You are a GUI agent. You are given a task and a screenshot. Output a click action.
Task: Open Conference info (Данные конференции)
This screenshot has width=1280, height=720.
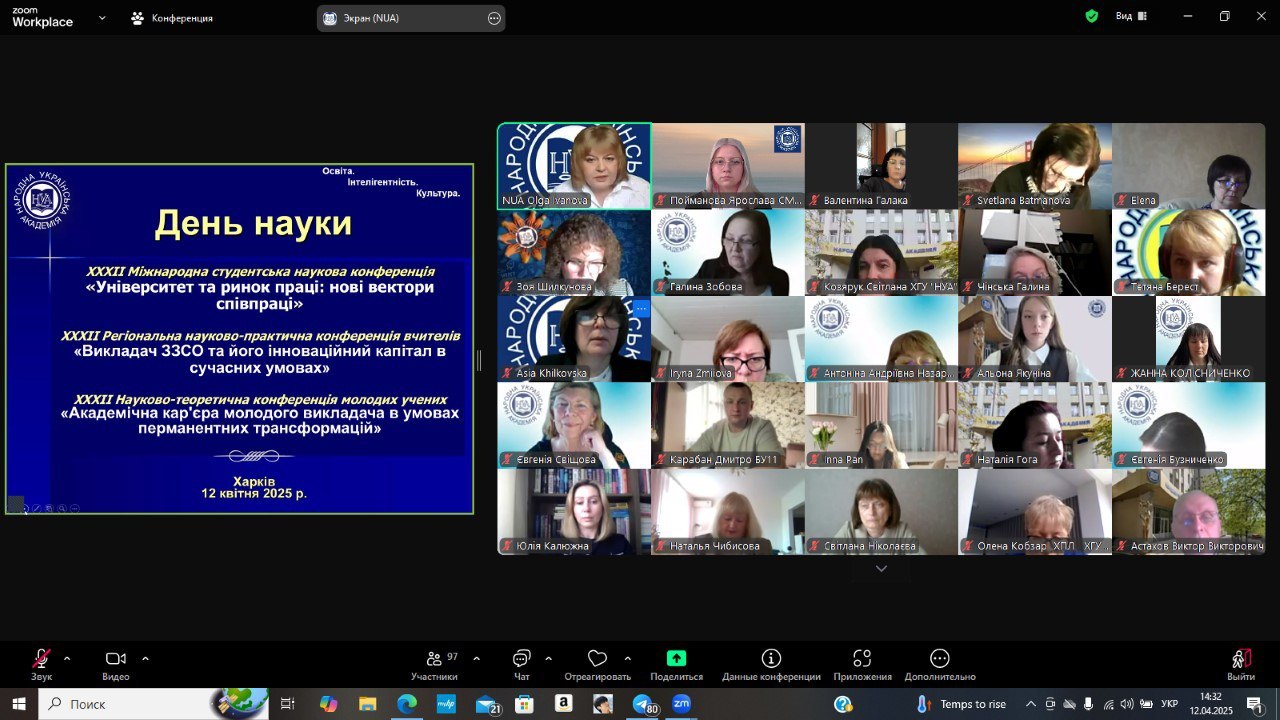tap(771, 659)
